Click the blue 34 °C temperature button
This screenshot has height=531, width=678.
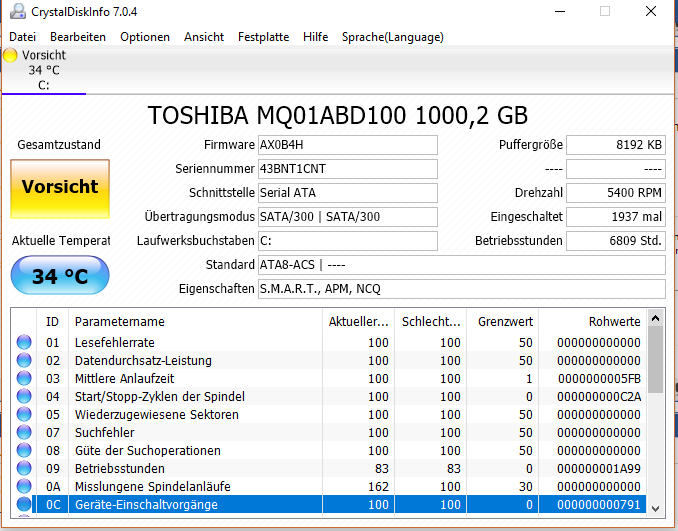pyautogui.click(x=60, y=275)
